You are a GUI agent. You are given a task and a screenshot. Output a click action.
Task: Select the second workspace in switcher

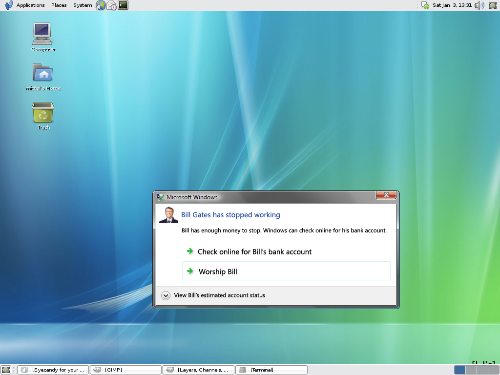tap(471, 370)
